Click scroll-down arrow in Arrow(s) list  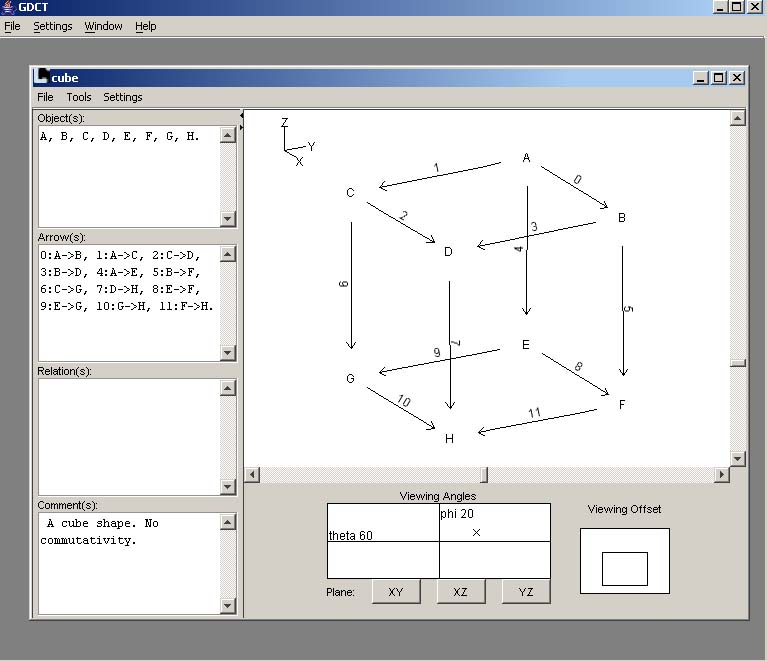click(228, 353)
